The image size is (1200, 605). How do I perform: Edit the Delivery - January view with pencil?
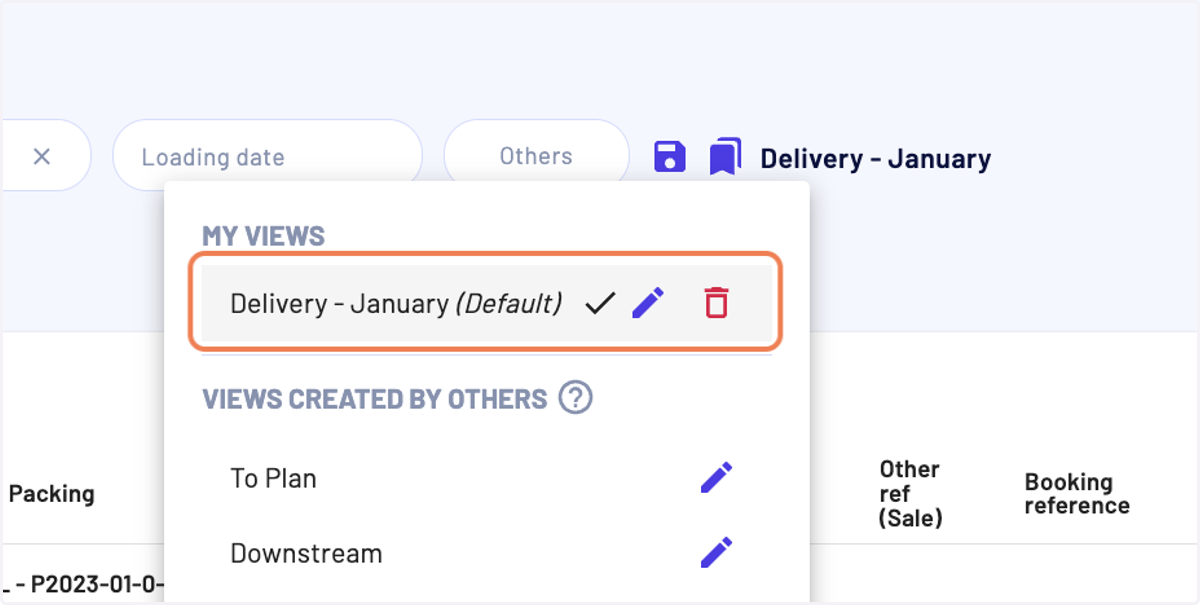[x=648, y=302]
